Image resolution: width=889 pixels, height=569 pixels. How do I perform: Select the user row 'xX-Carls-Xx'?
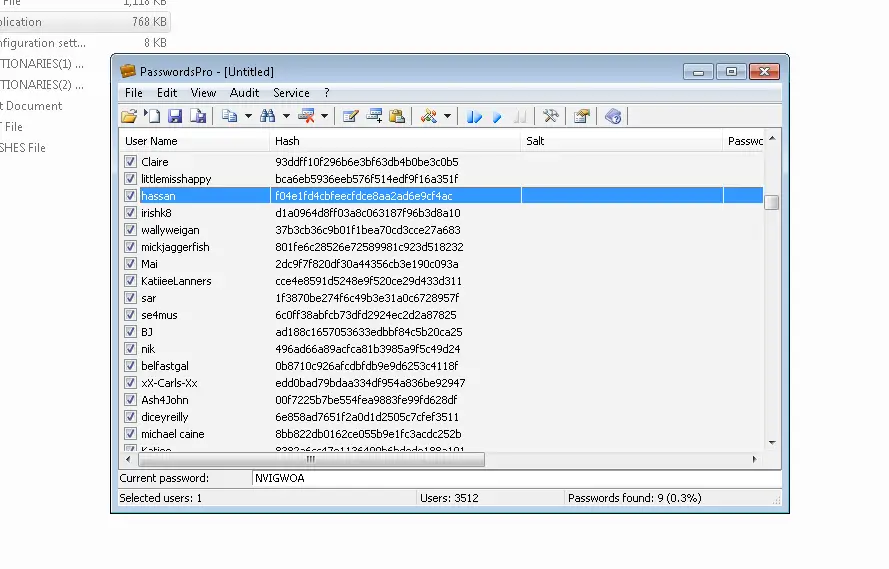tap(441, 383)
